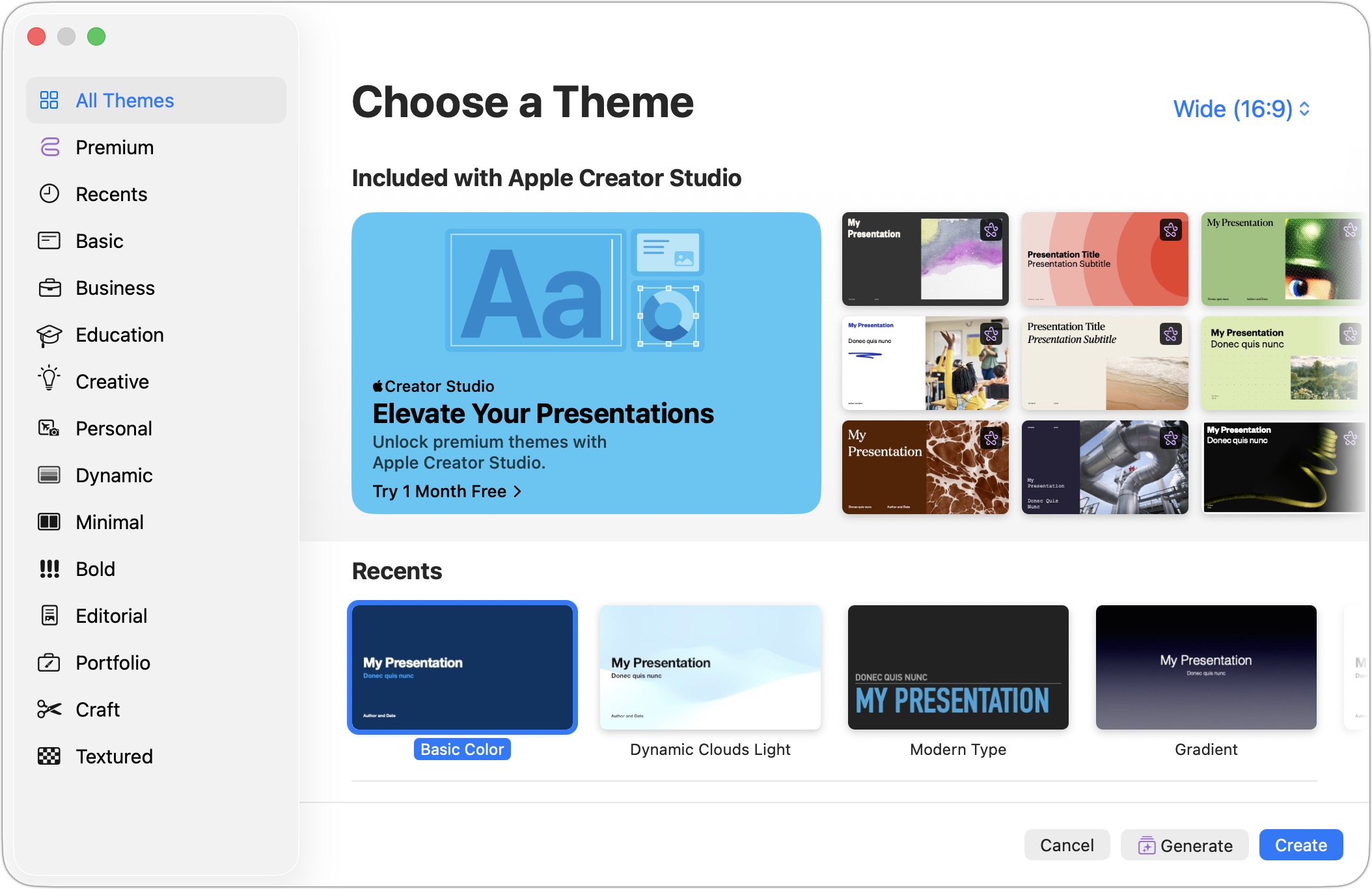This screenshot has width=1372, height=889.
Task: Click the Textured checkerboard icon
Action: (x=49, y=756)
